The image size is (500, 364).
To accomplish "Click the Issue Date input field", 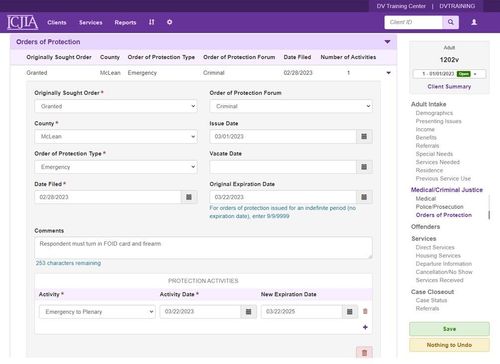I will (x=283, y=136).
